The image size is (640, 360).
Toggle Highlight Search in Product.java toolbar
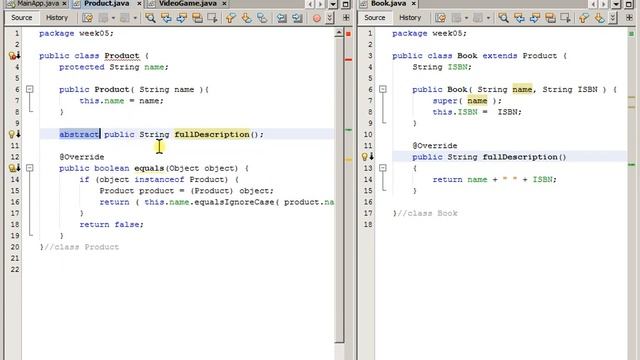(x=197, y=18)
